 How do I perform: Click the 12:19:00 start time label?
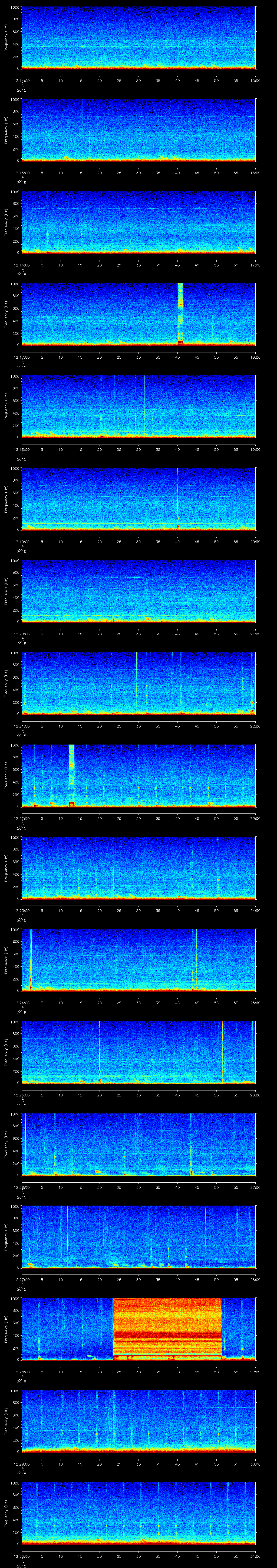point(21,542)
